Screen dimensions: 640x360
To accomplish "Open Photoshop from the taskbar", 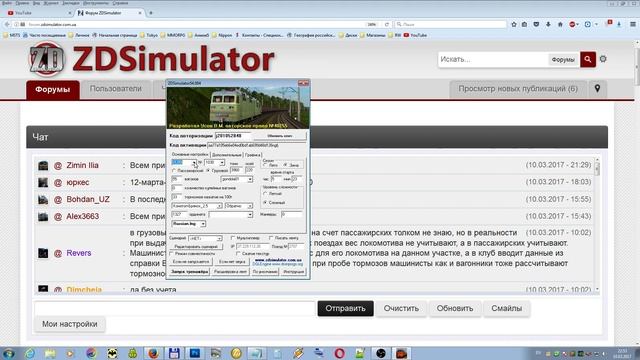I will pyautogui.click(x=195, y=353).
